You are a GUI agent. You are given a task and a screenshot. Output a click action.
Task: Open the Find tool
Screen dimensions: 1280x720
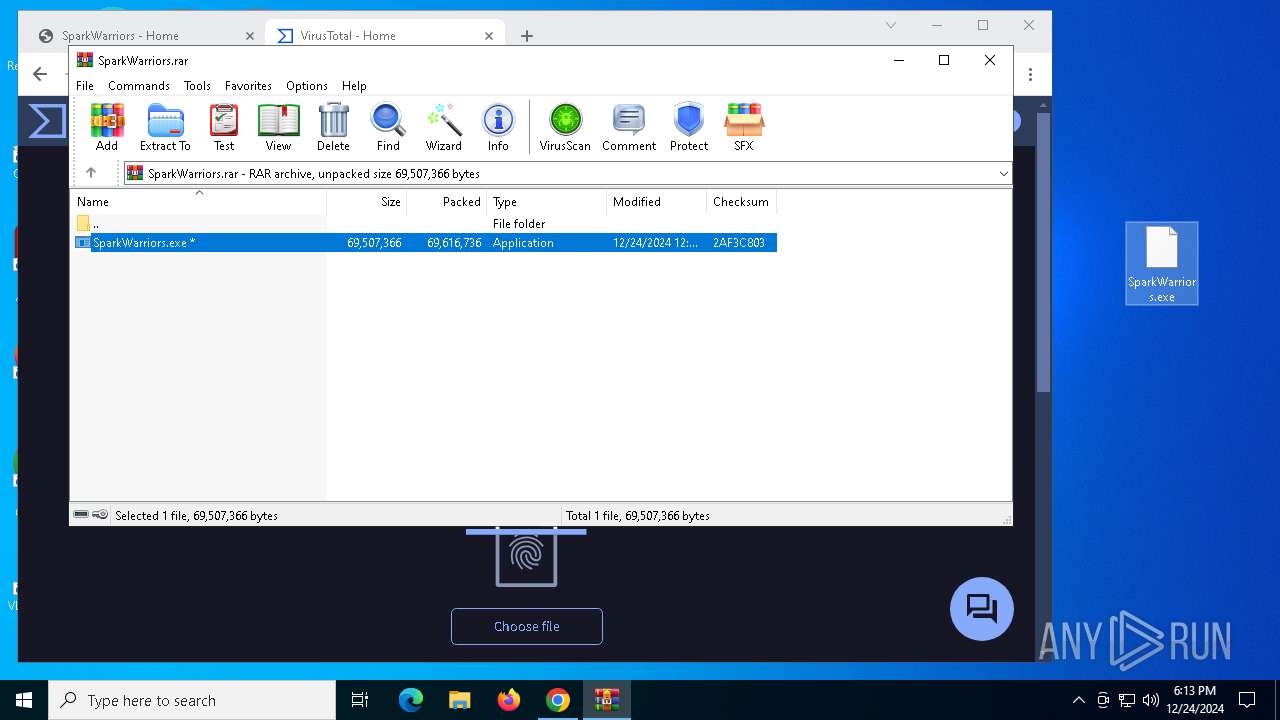click(388, 127)
